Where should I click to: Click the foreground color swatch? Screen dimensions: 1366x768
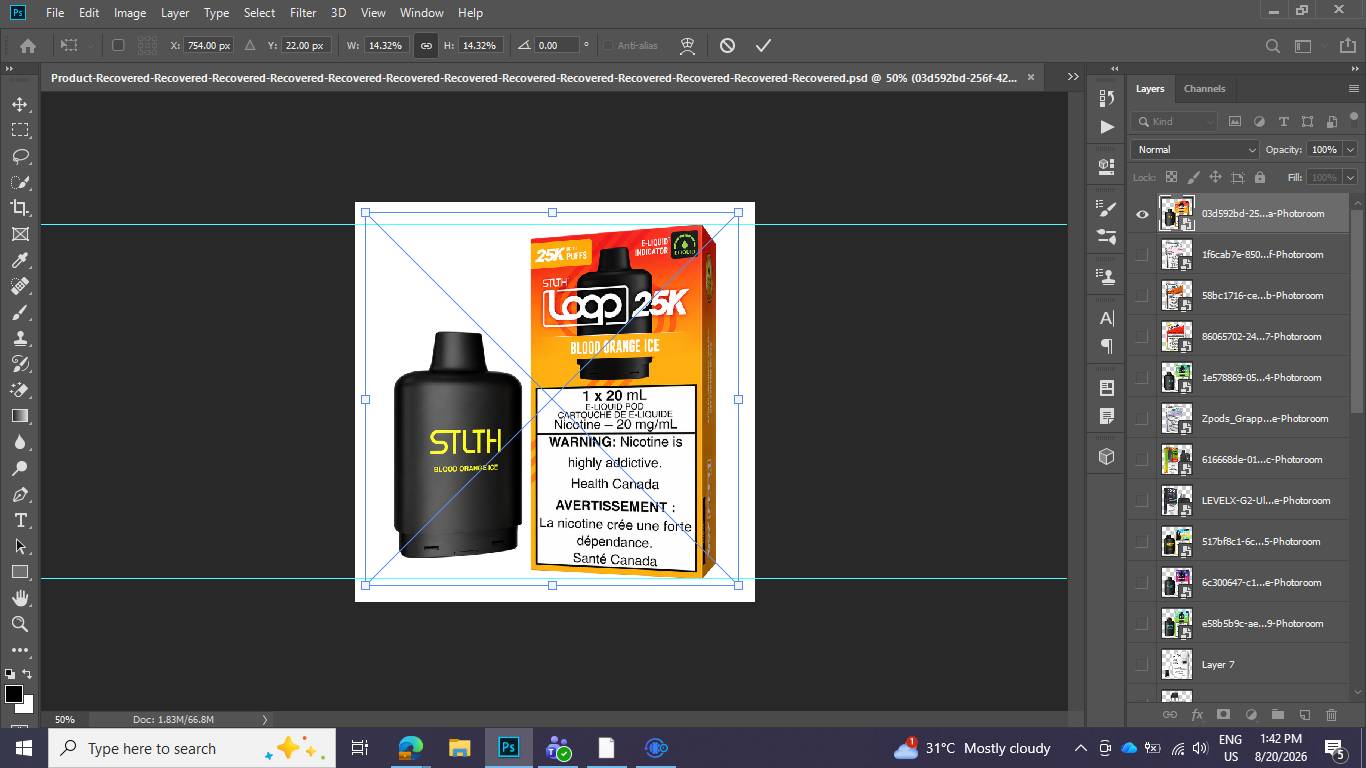pyautogui.click(x=13, y=694)
